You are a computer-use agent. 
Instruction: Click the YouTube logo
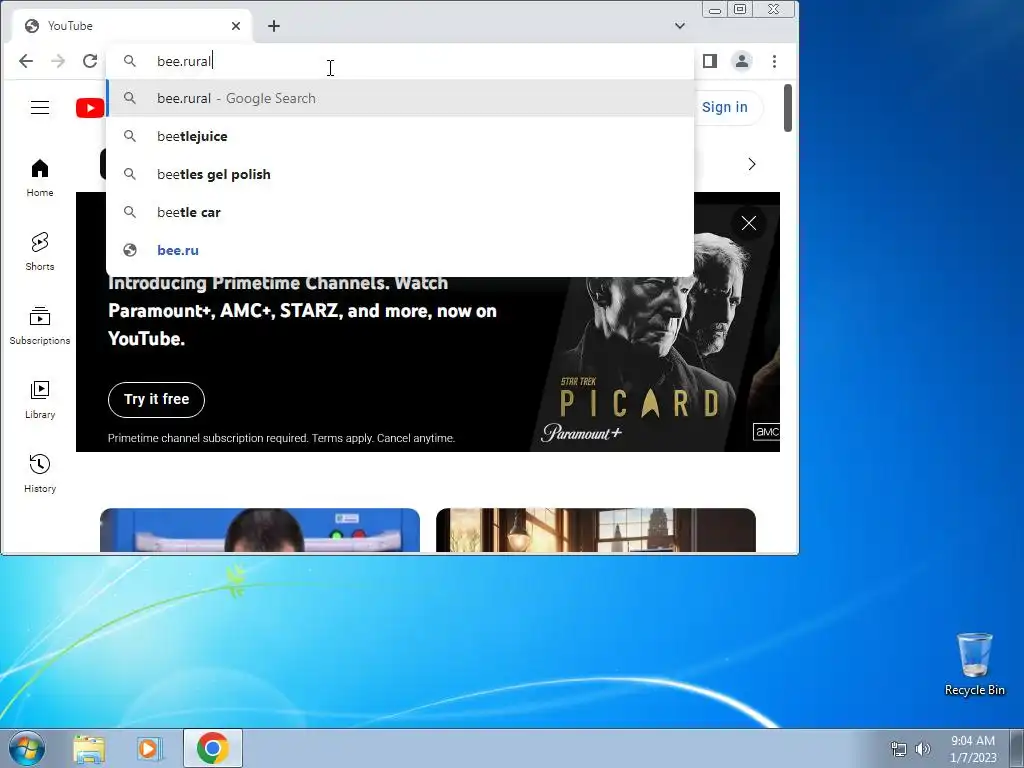pyautogui.click(x=91, y=108)
